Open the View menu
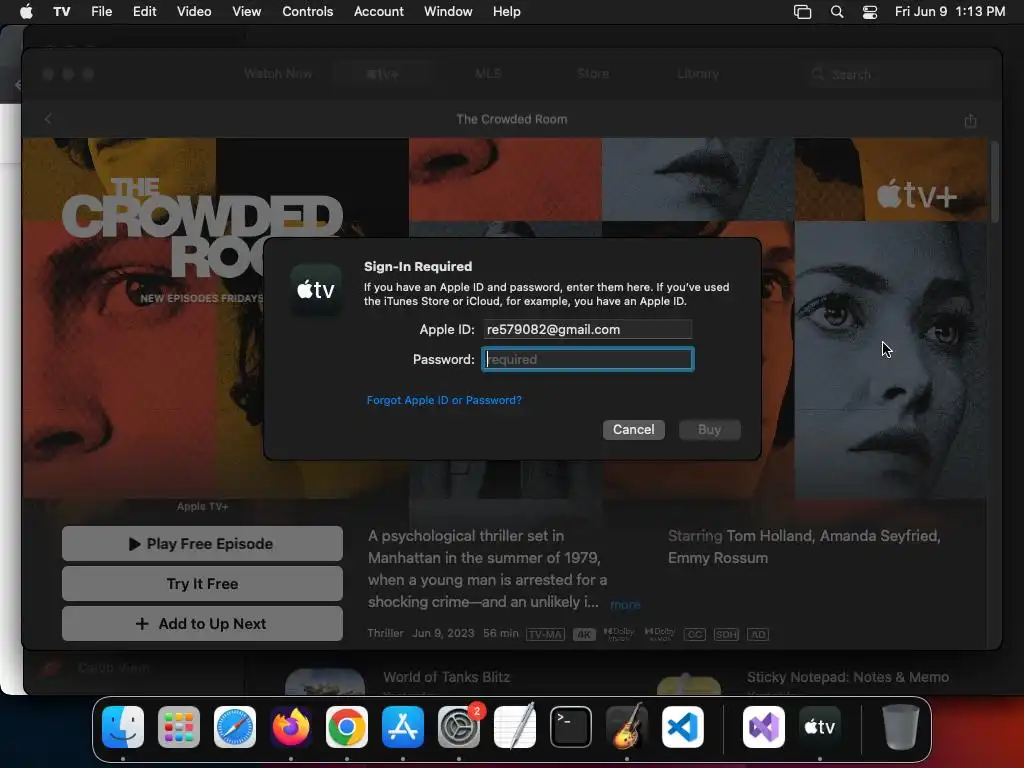This screenshot has height=768, width=1024. tap(246, 11)
